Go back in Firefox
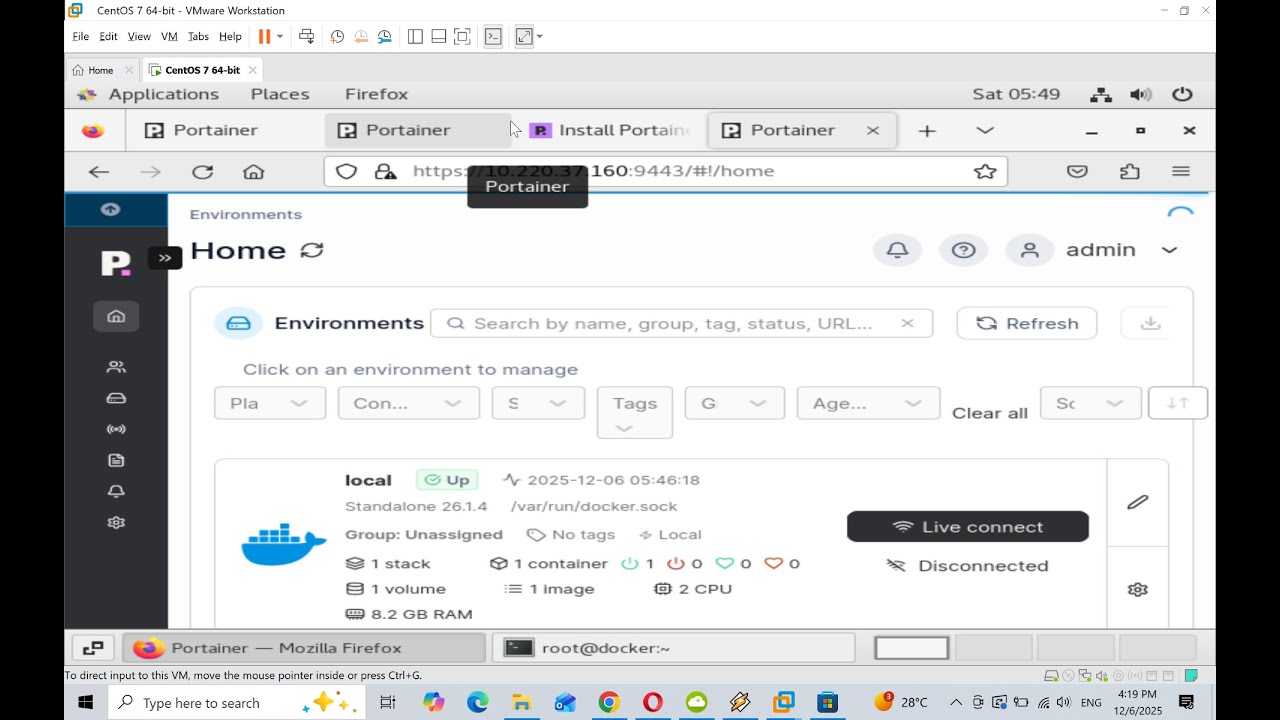Image resolution: width=1280 pixels, height=720 pixels. click(98, 171)
